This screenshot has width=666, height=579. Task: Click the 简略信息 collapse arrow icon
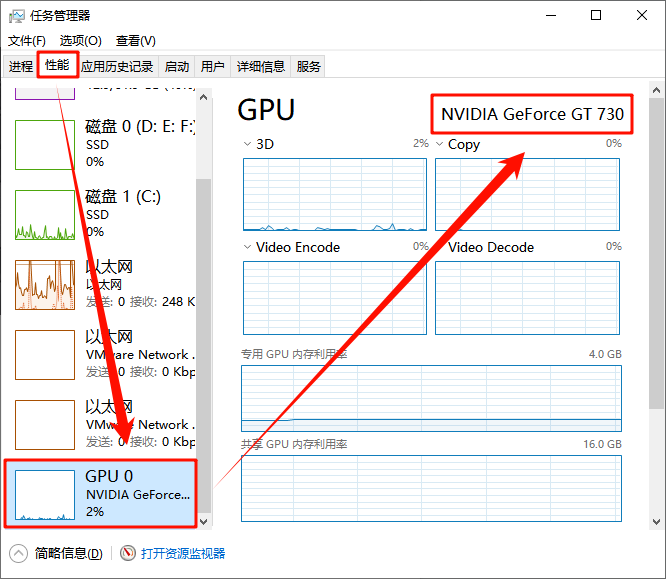coord(18,554)
